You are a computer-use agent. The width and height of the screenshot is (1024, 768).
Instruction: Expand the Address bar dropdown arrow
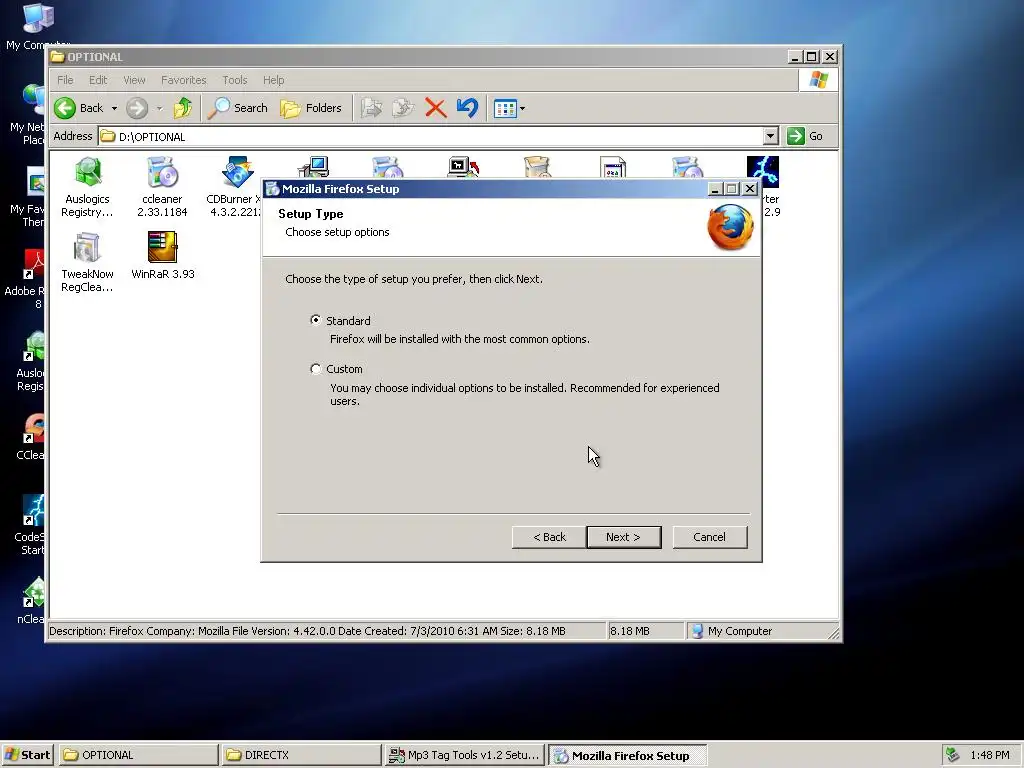(x=771, y=136)
